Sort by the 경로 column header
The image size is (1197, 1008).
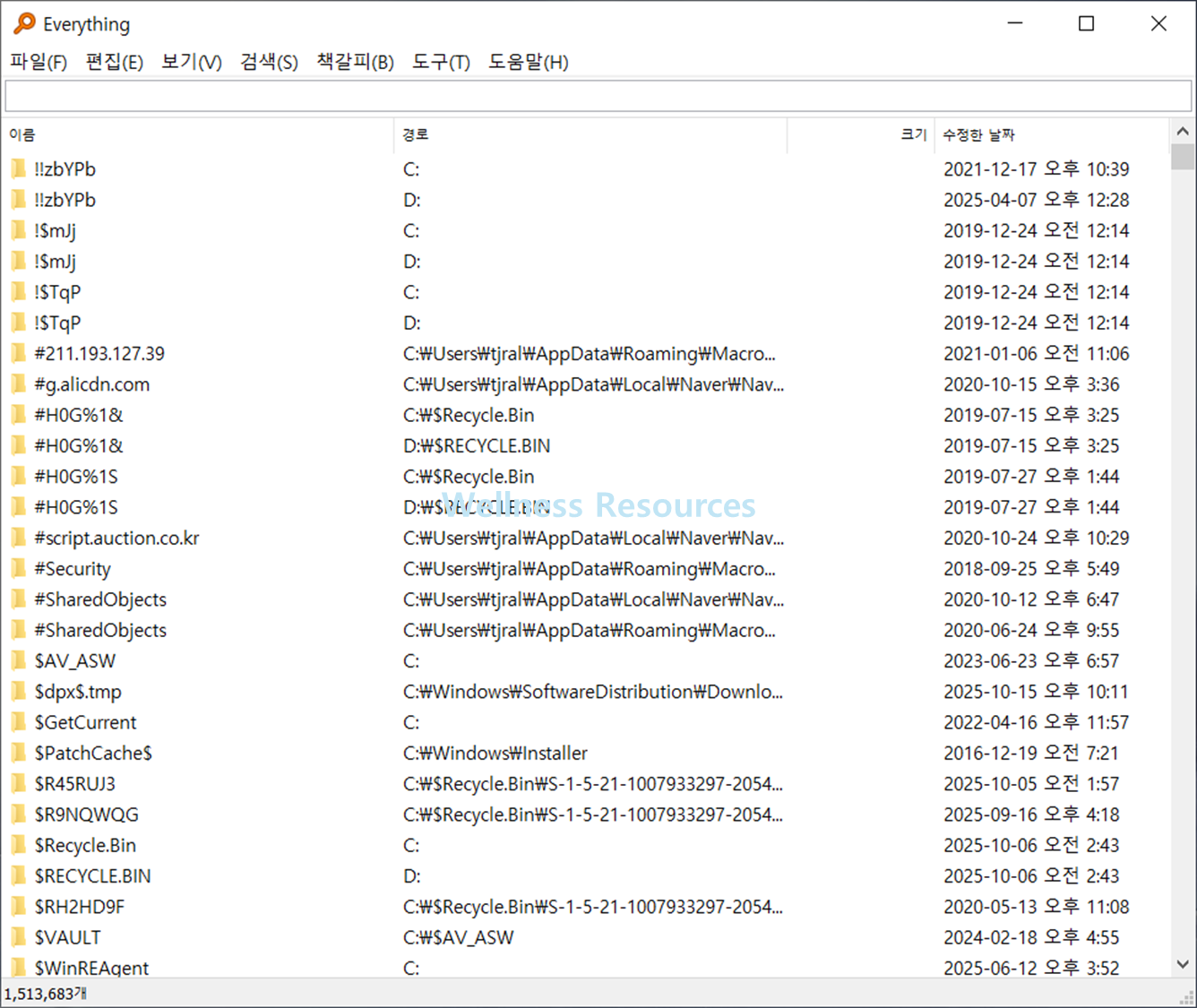coord(590,134)
